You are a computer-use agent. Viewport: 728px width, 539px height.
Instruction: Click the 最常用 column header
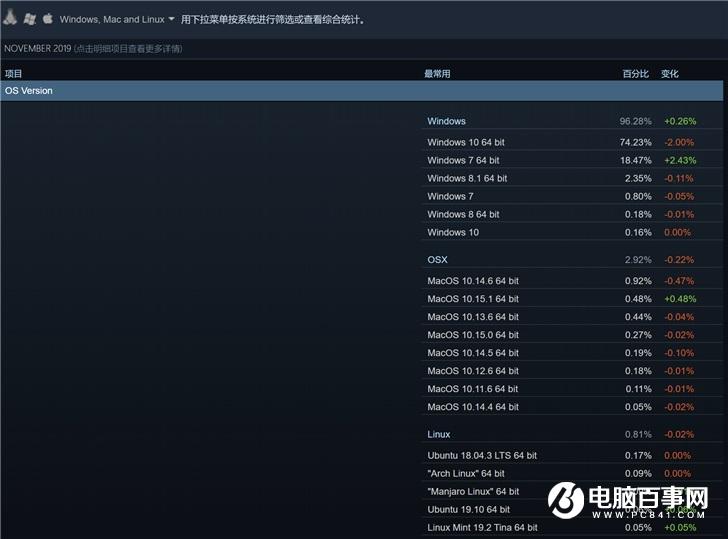point(437,74)
